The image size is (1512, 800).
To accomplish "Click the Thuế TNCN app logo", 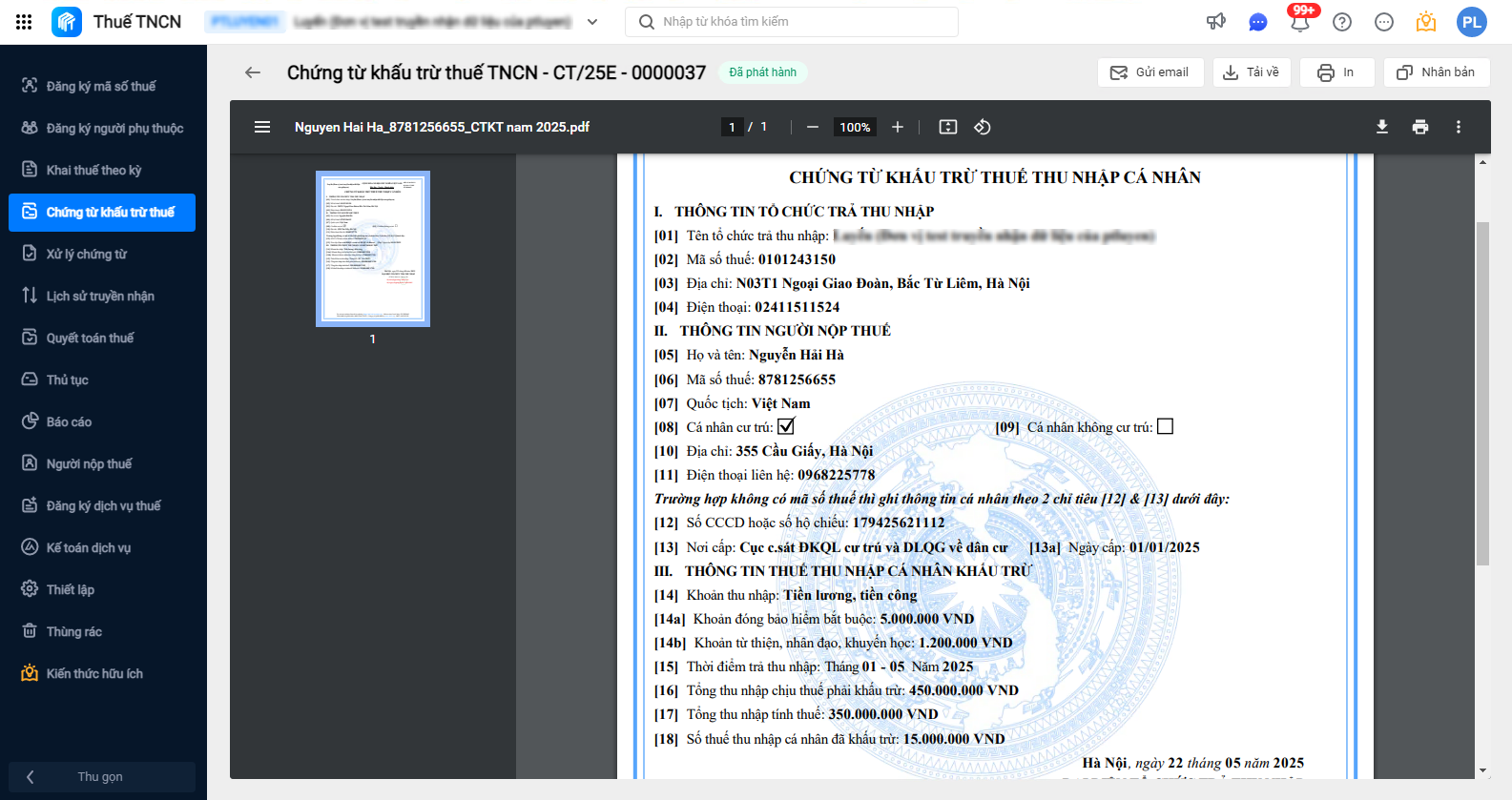I will tap(67, 22).
